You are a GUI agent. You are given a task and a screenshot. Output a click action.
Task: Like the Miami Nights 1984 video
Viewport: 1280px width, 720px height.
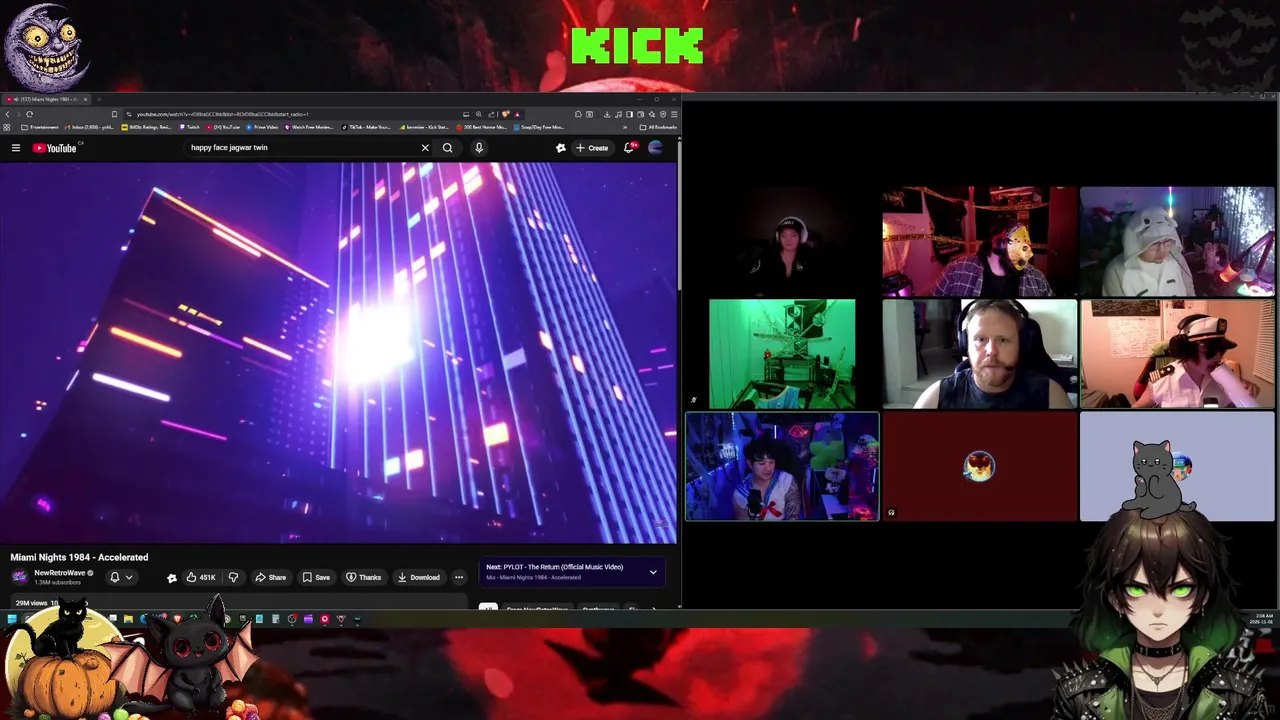click(x=201, y=577)
